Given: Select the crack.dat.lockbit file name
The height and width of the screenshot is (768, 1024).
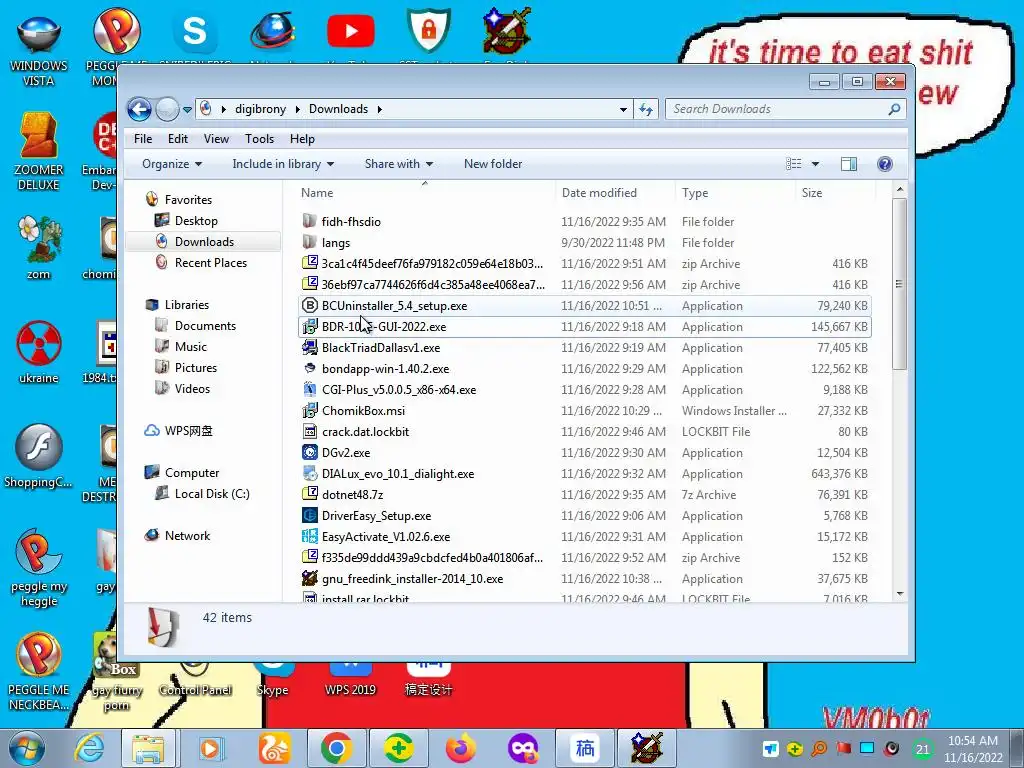Looking at the screenshot, I should (x=365, y=432).
